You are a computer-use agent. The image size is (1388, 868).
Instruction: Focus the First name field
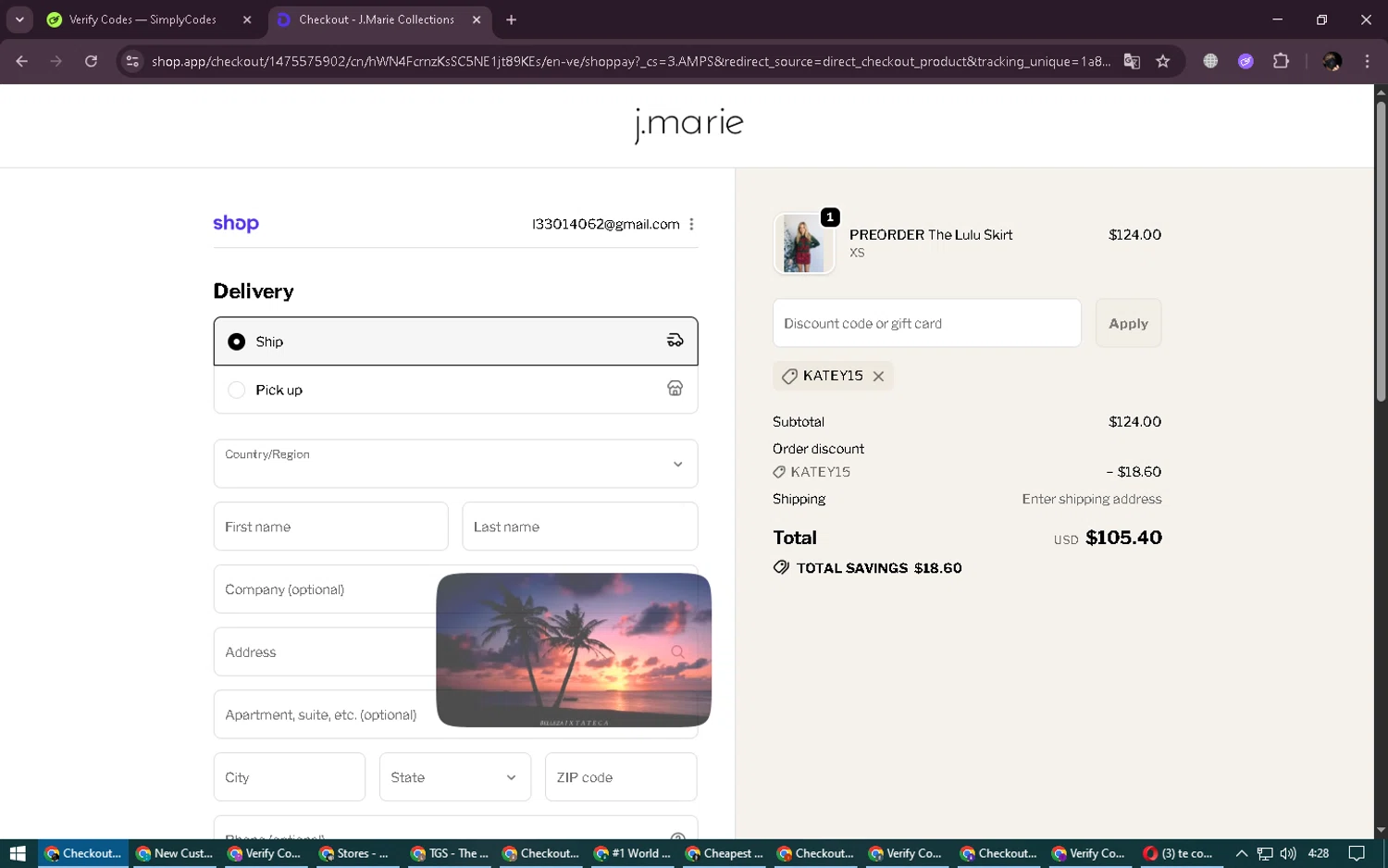(x=330, y=527)
